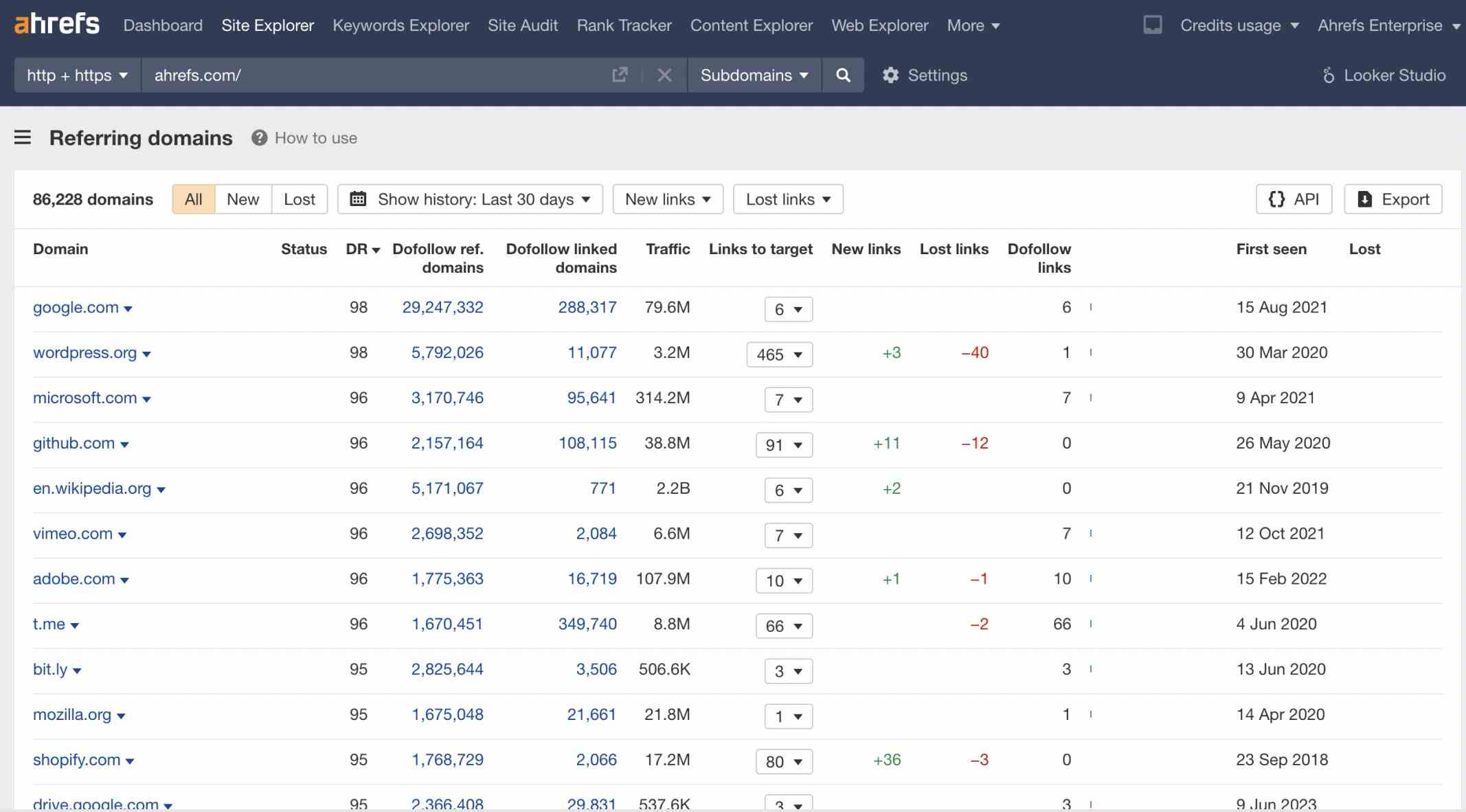Open adobe.com domain link
The height and width of the screenshot is (812, 1466).
click(74, 579)
